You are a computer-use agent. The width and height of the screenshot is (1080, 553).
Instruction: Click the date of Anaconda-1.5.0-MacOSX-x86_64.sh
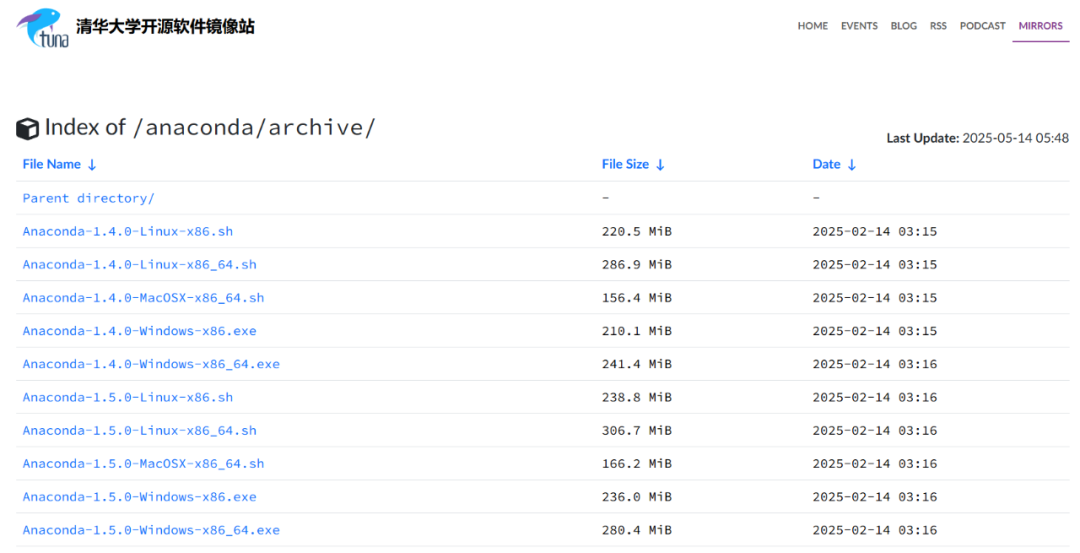tap(875, 463)
